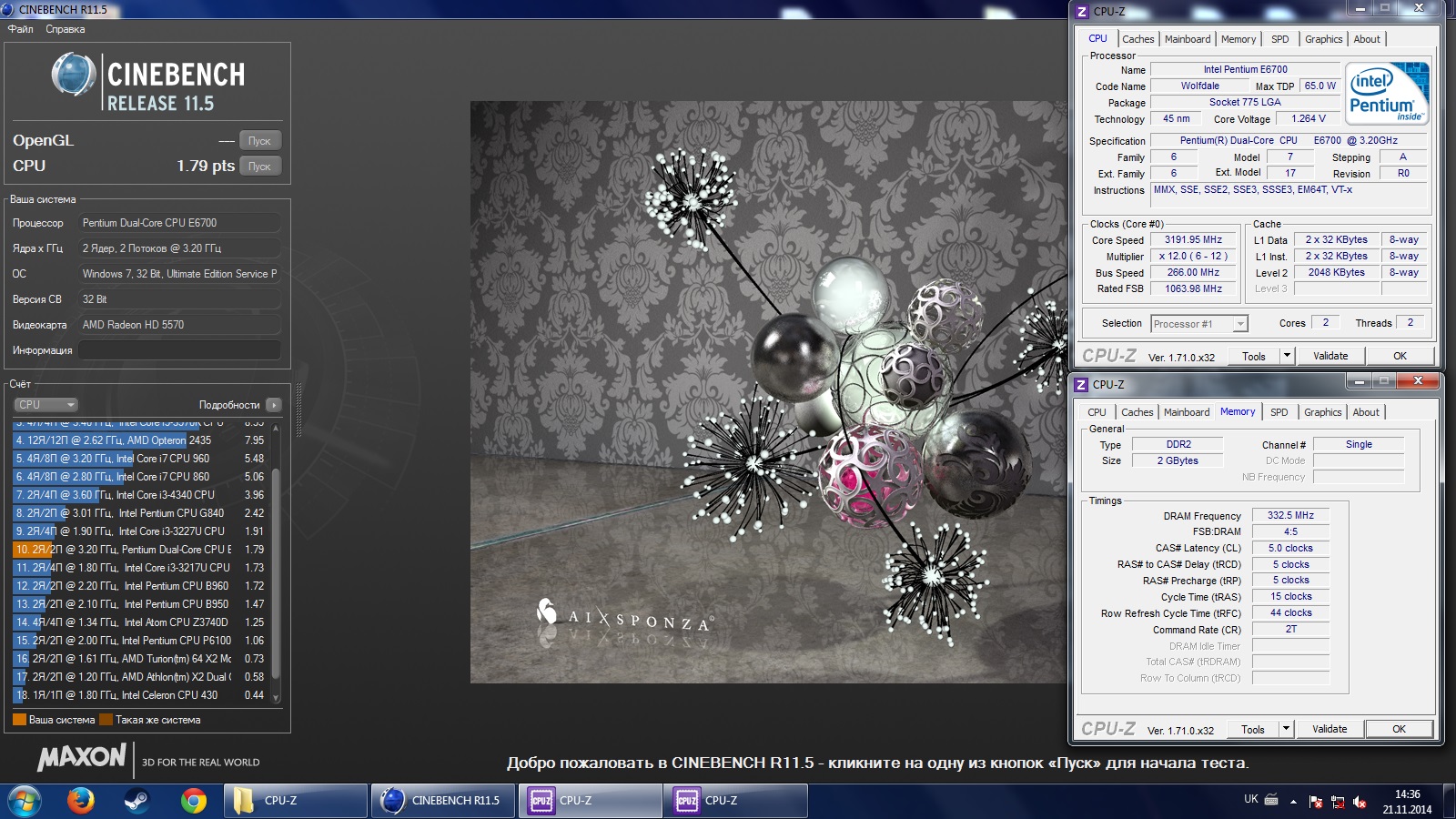Image resolution: width=1456 pixels, height=819 pixels.
Task: Expand the Подробности details arrow
Action: [274, 405]
